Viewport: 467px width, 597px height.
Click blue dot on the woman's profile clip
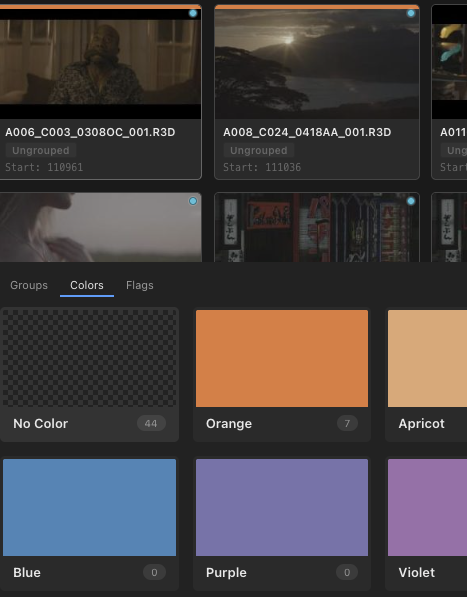click(193, 201)
